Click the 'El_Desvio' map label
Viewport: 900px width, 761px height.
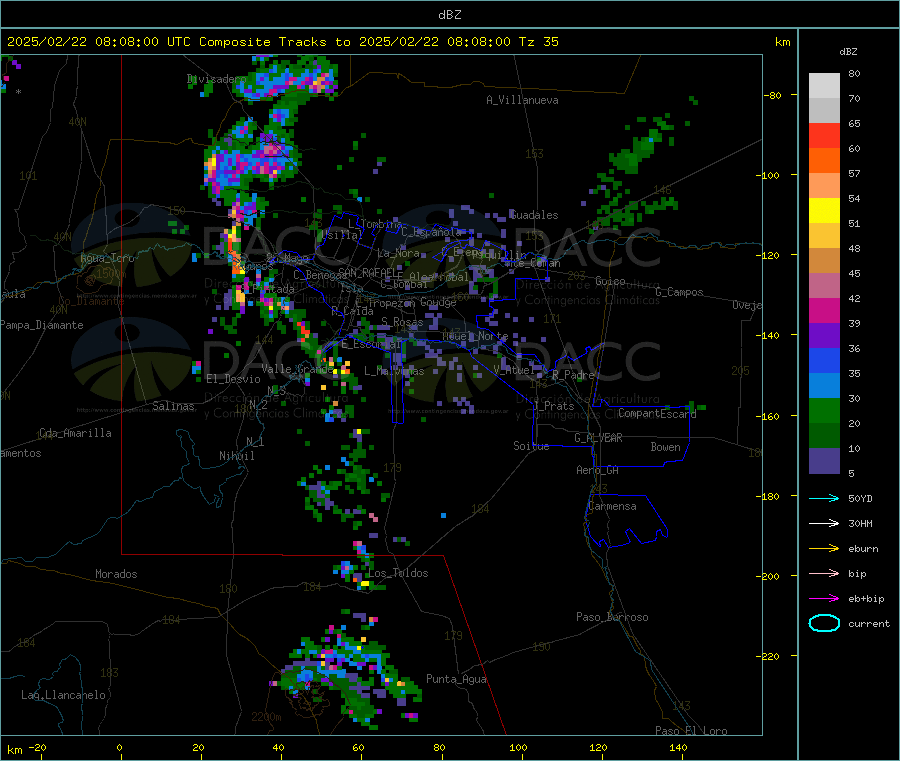coord(233,379)
